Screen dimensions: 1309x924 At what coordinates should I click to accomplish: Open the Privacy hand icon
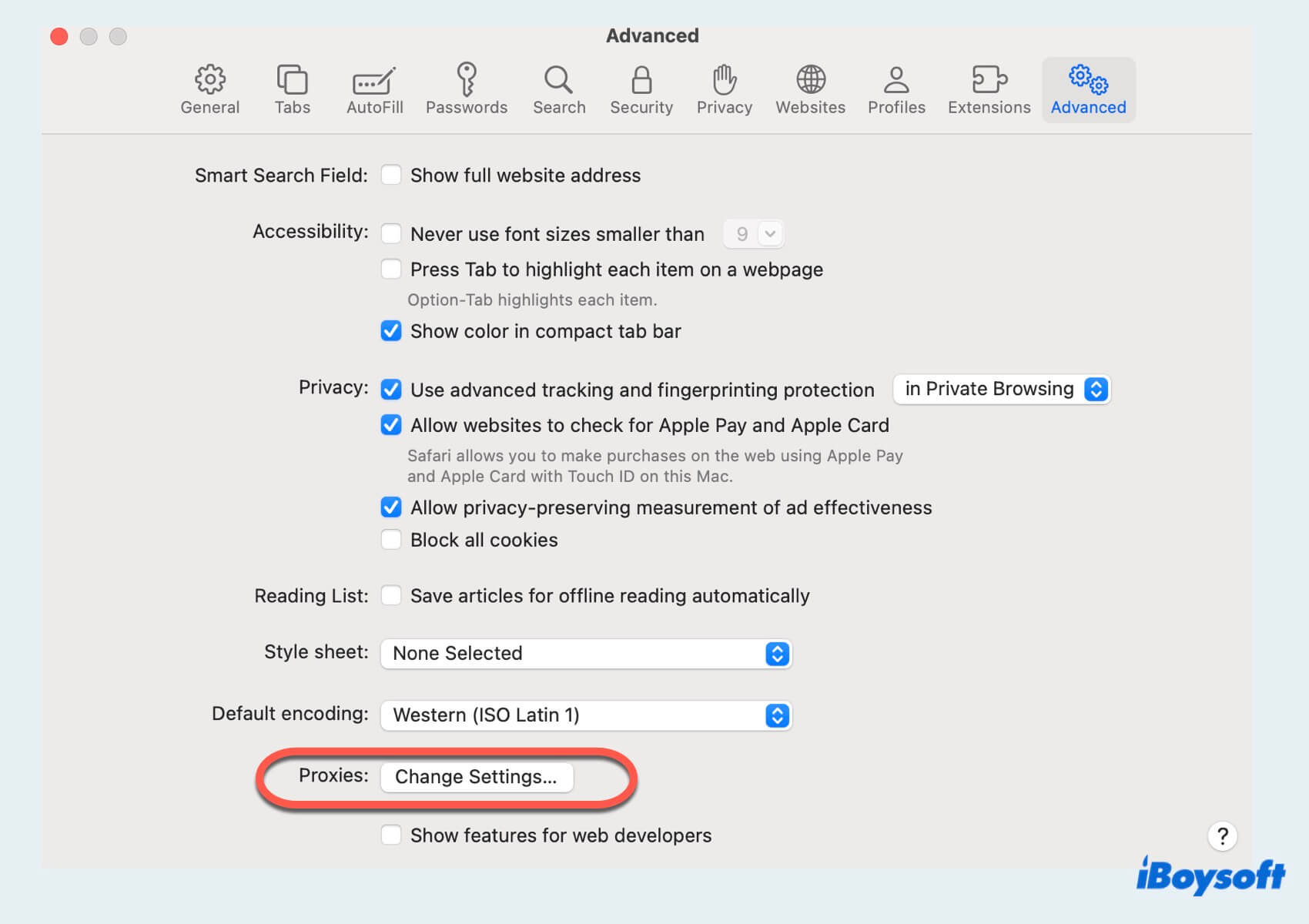pyautogui.click(x=724, y=89)
